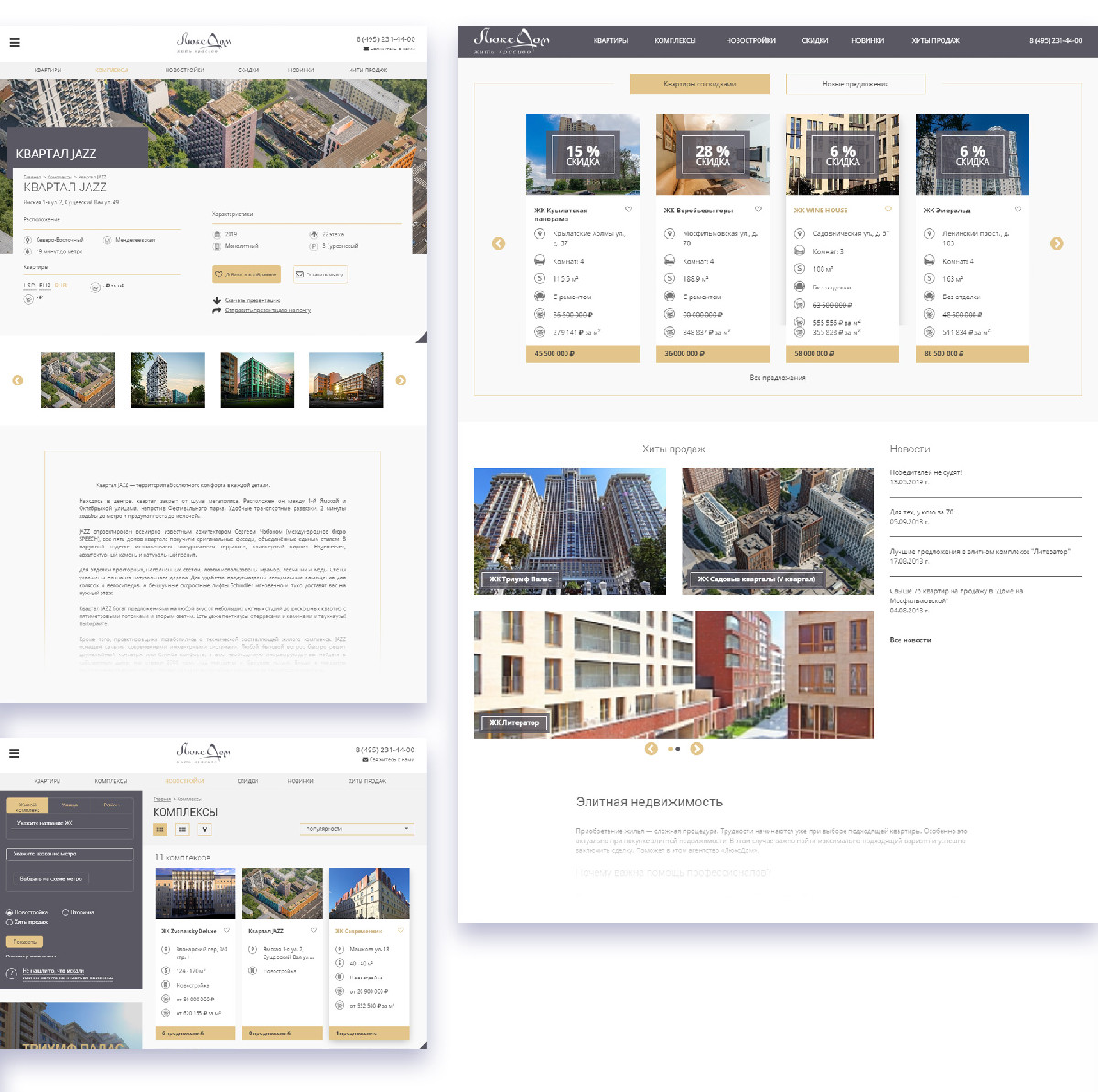The width and height of the screenshot is (1098, 1092).
Task: Click previous arrow in Квартал Jazz photo gallery
Action: pyautogui.click(x=17, y=380)
